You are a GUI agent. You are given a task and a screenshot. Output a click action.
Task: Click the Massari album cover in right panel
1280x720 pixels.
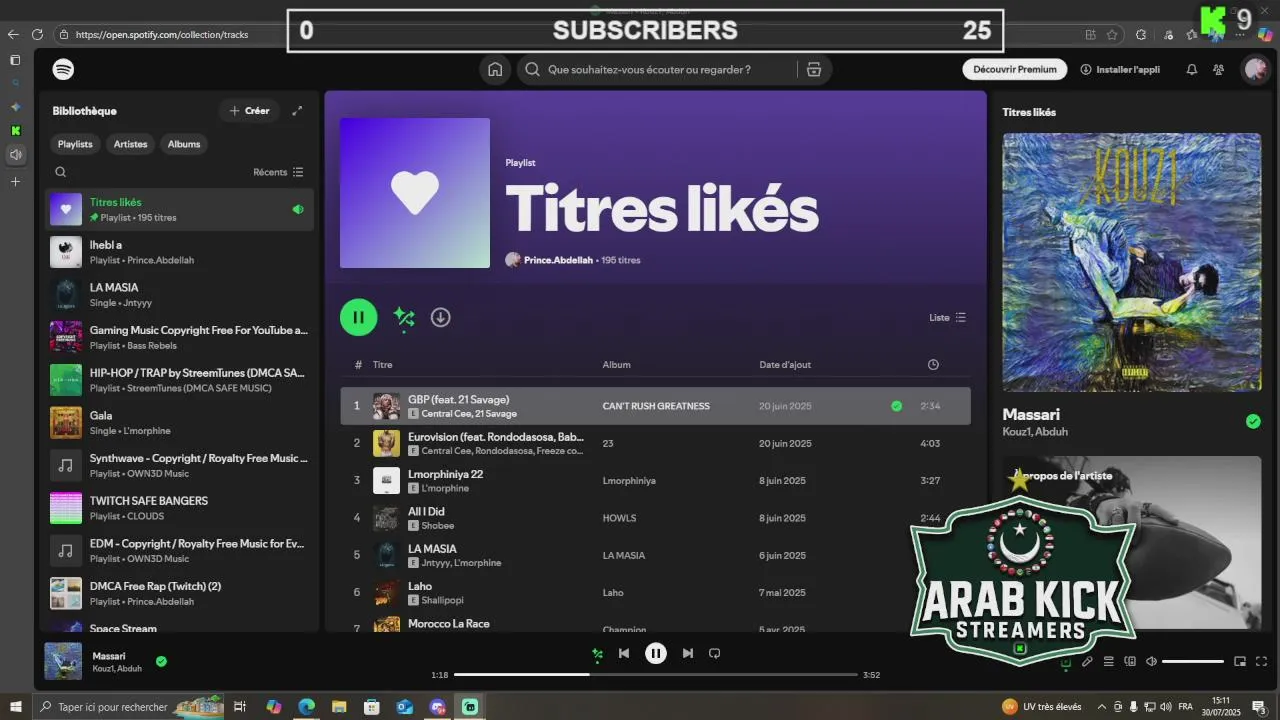point(1132,262)
